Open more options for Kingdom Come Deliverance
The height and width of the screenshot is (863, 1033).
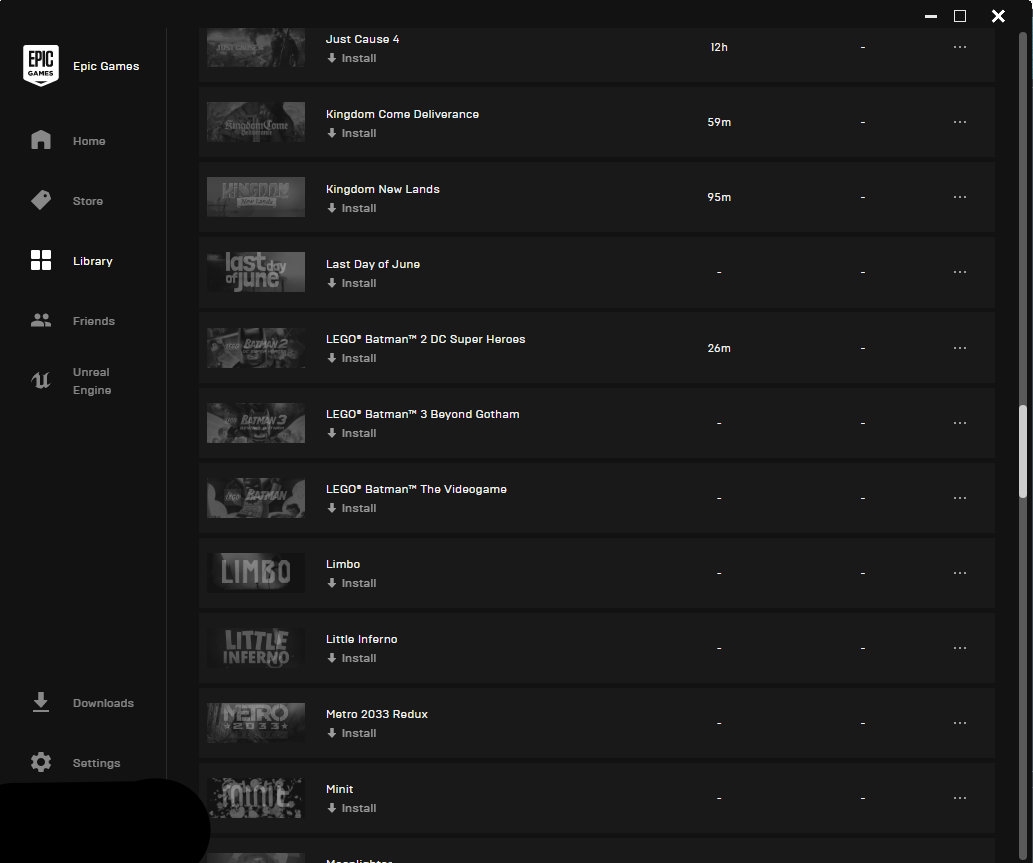point(960,122)
